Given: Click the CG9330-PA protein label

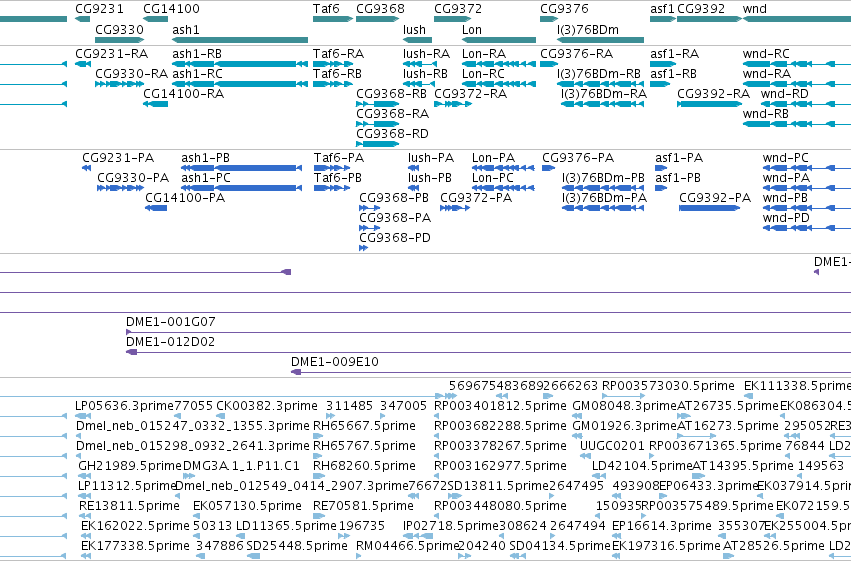Looking at the screenshot, I should 133,178.
